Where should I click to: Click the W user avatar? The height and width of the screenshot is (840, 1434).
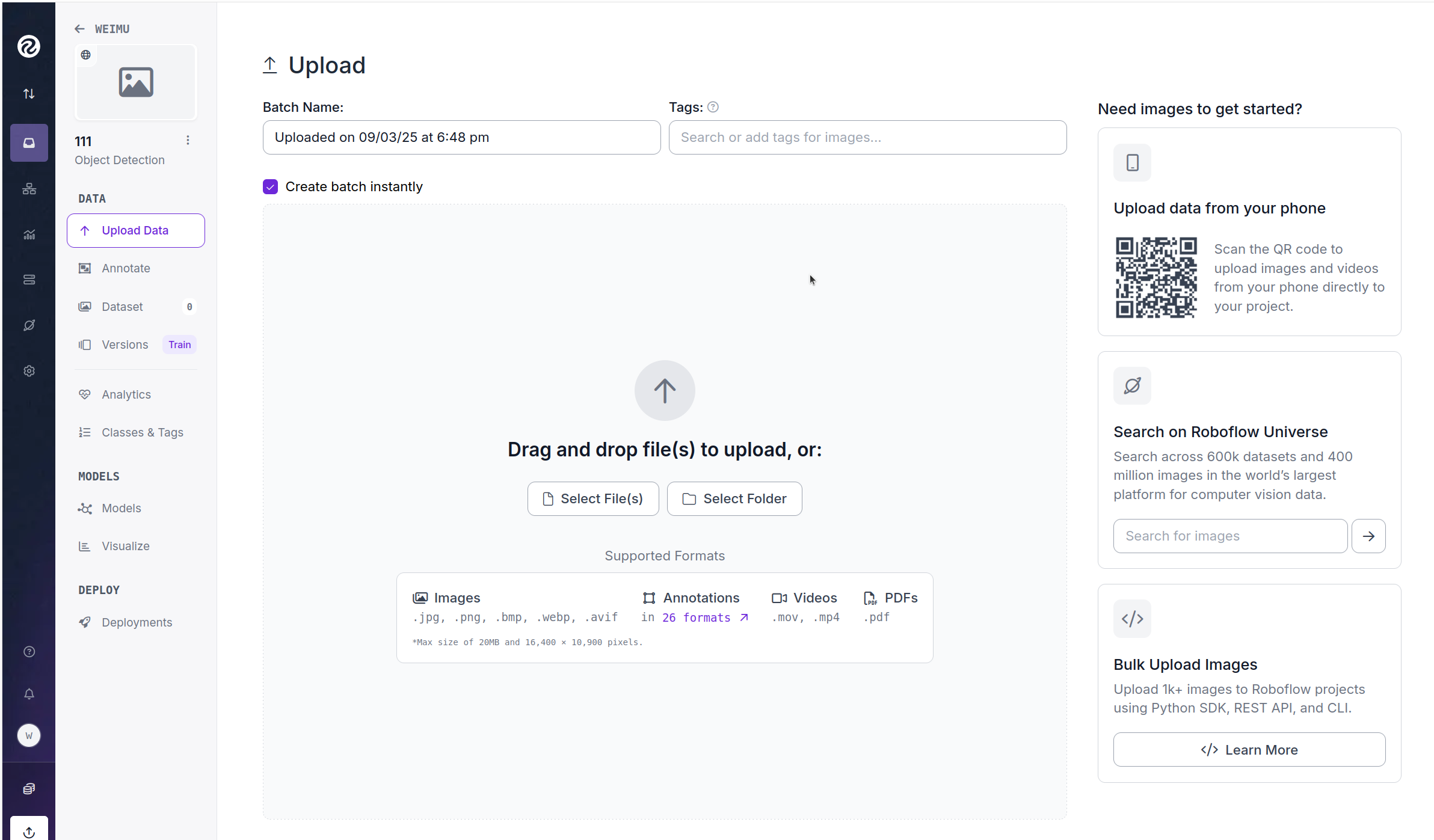tap(29, 735)
